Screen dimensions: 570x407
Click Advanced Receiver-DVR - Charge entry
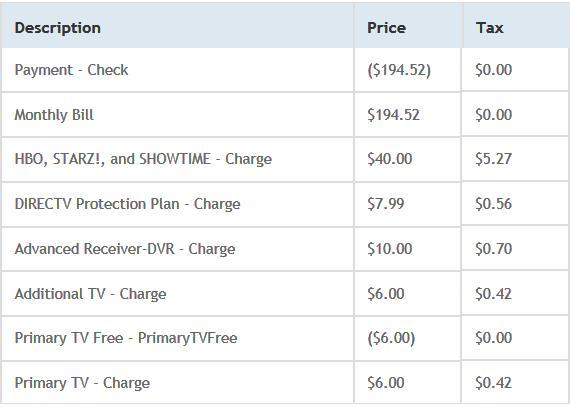coord(125,249)
